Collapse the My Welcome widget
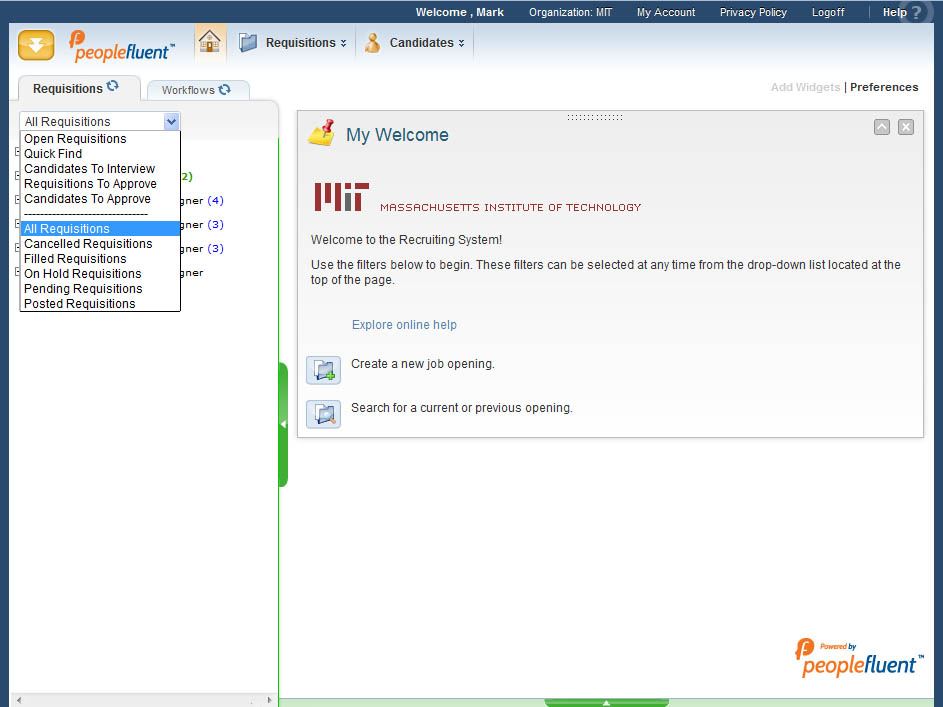This screenshot has width=943, height=707. click(881, 127)
